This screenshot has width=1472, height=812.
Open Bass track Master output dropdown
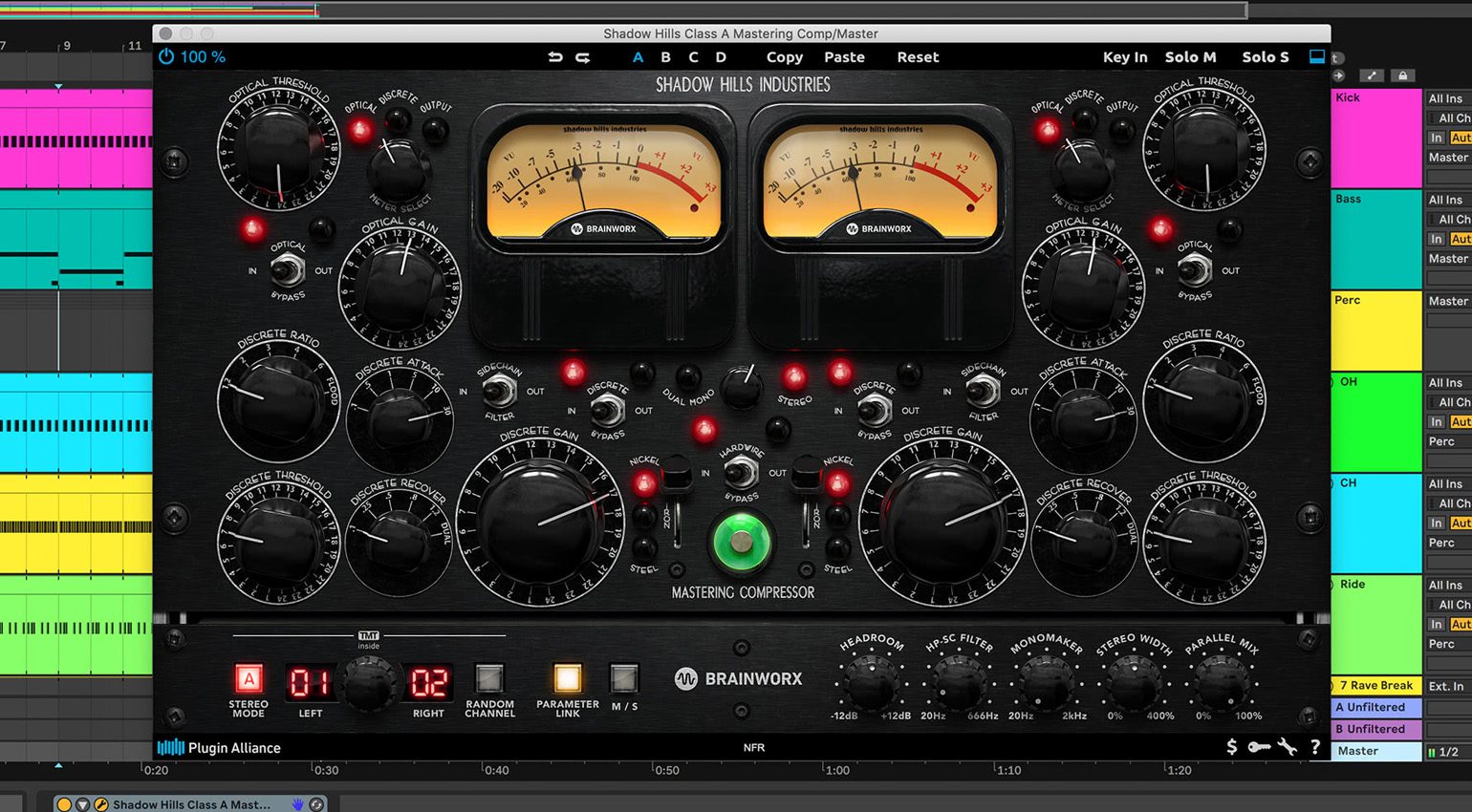point(1449,259)
